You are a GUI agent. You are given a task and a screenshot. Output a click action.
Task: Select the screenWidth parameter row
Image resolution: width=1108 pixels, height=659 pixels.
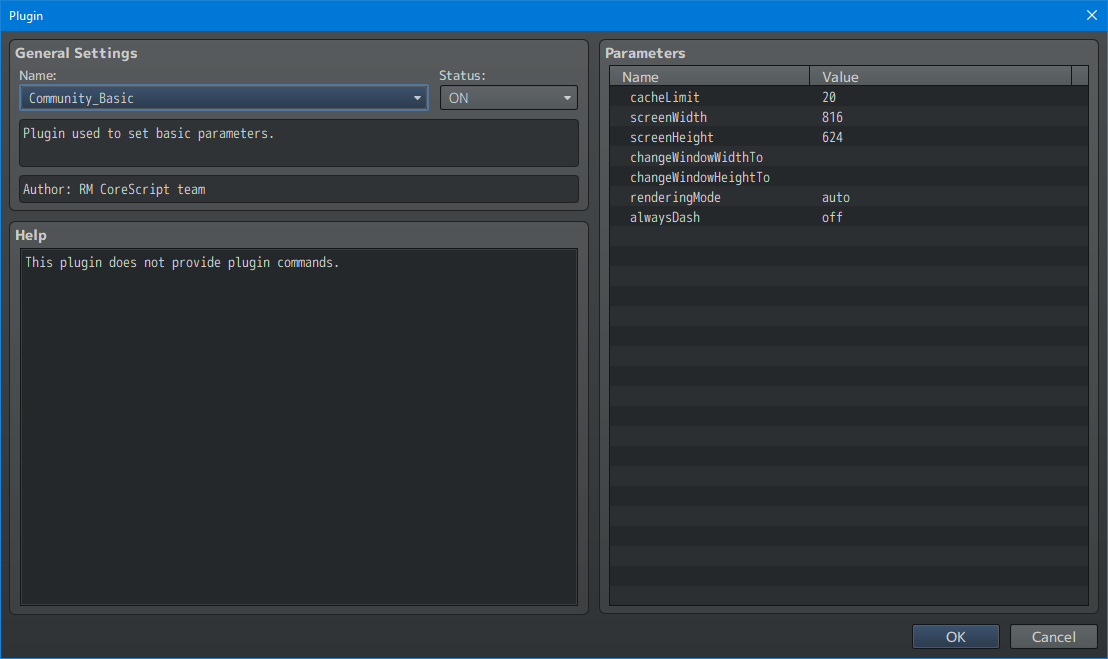pos(849,117)
